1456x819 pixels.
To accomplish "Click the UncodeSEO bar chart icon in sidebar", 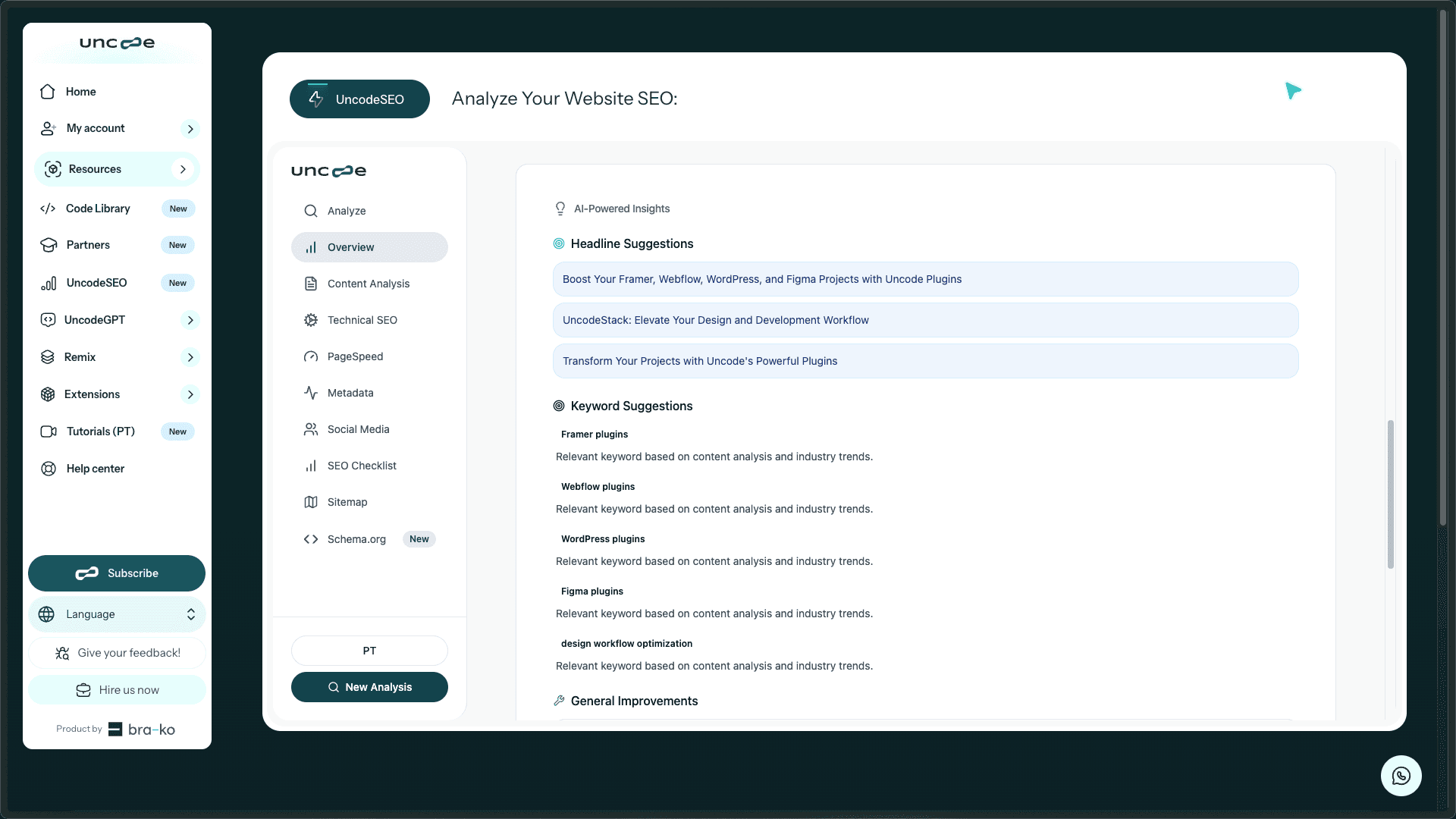I will 49,283.
